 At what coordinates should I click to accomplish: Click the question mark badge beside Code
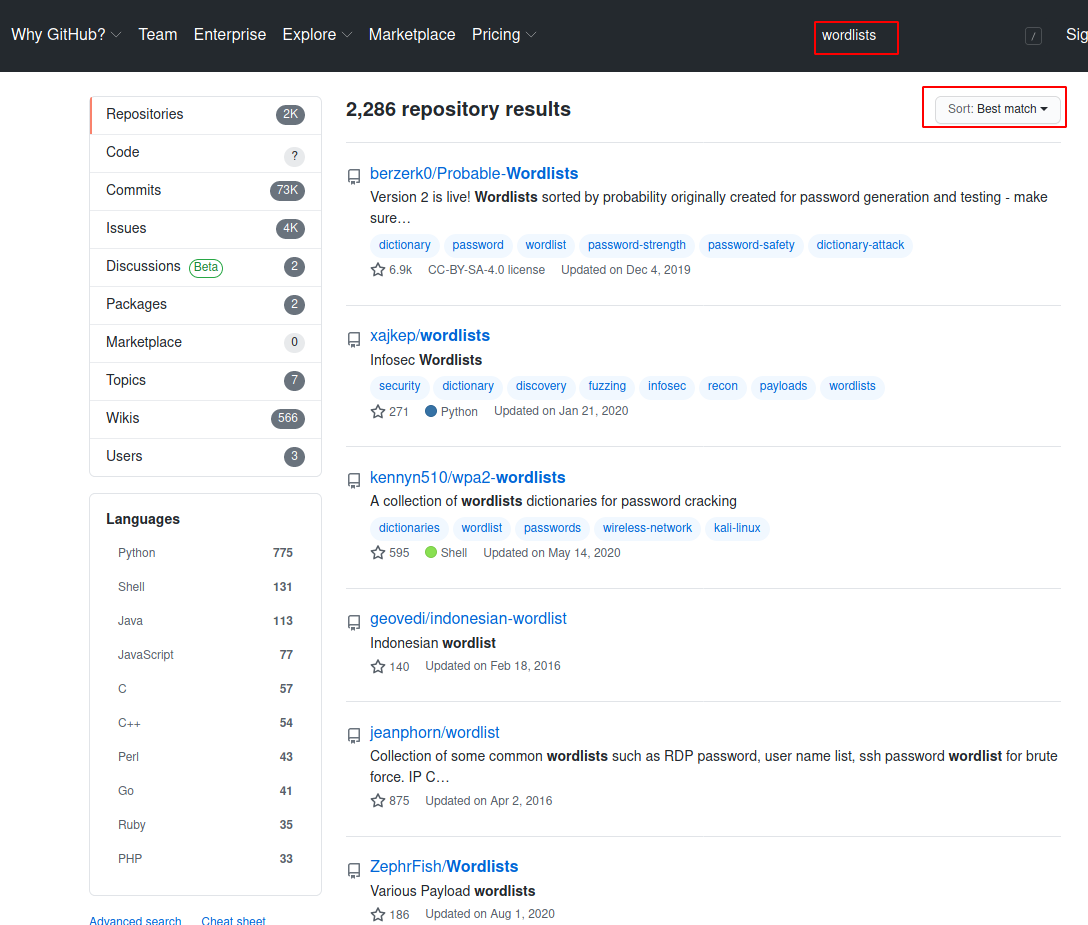point(293,156)
